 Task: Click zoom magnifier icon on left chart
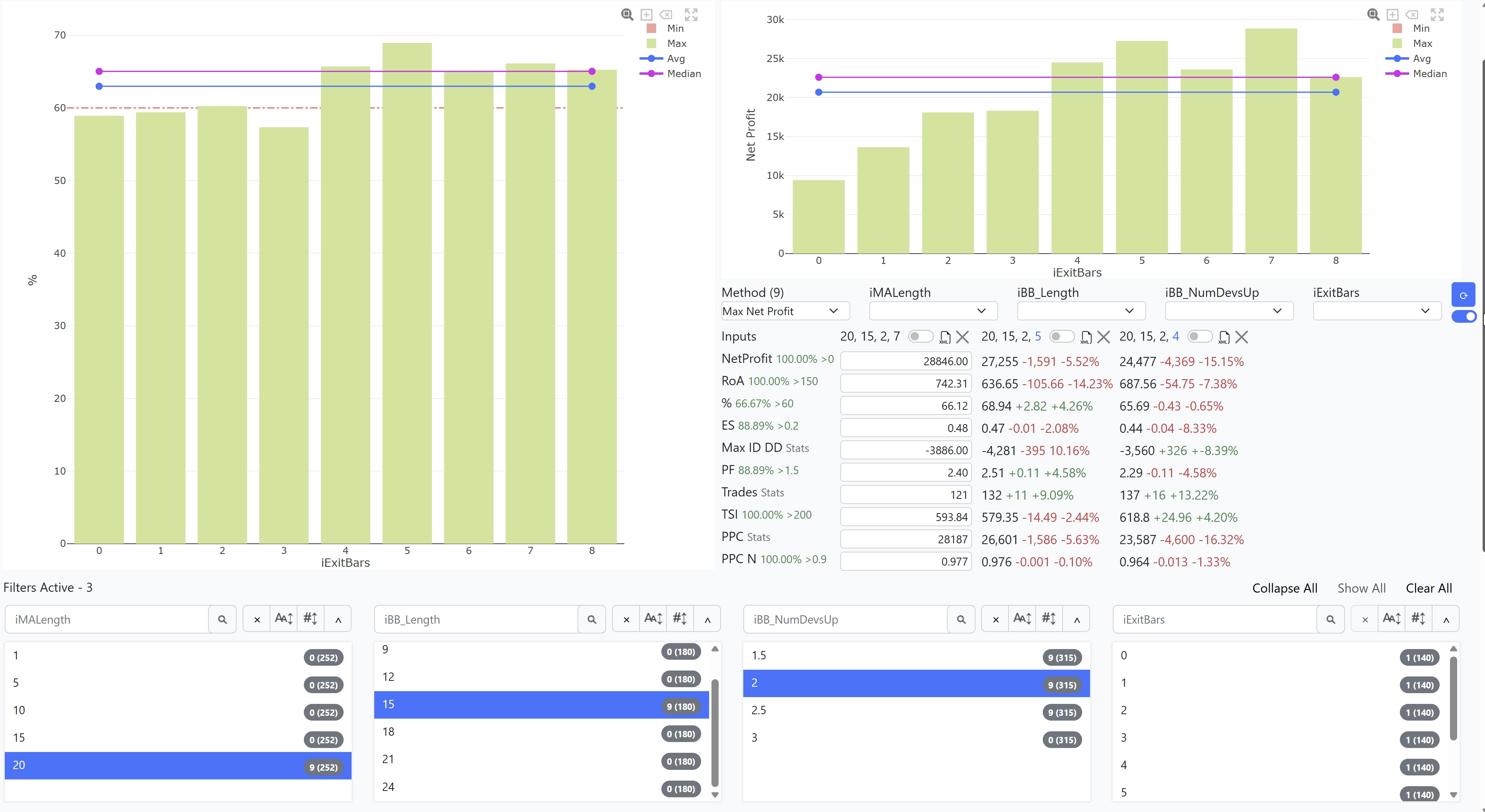coord(627,14)
